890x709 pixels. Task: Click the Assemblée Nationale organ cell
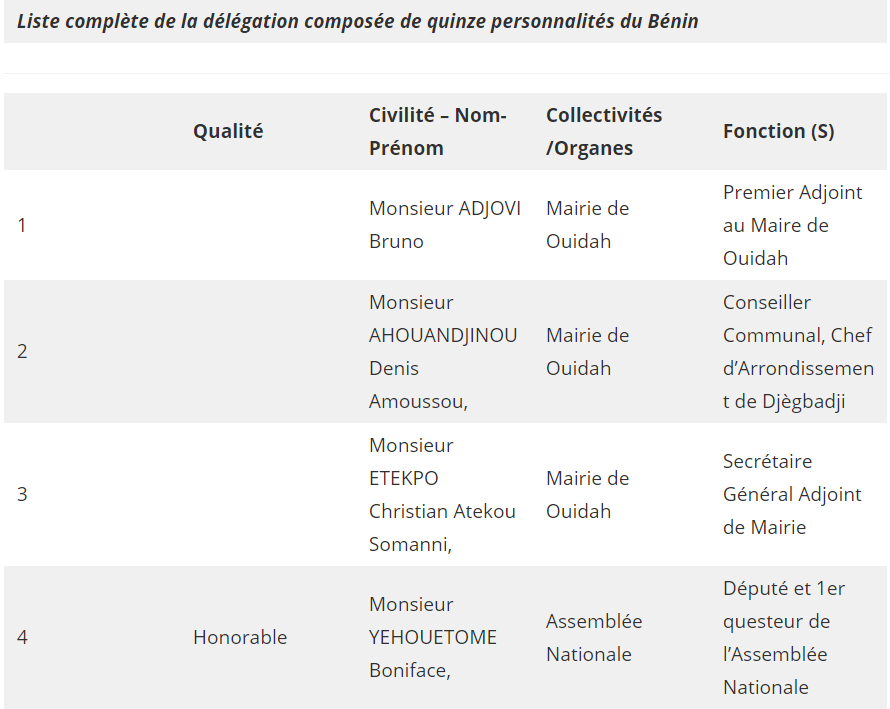point(594,637)
